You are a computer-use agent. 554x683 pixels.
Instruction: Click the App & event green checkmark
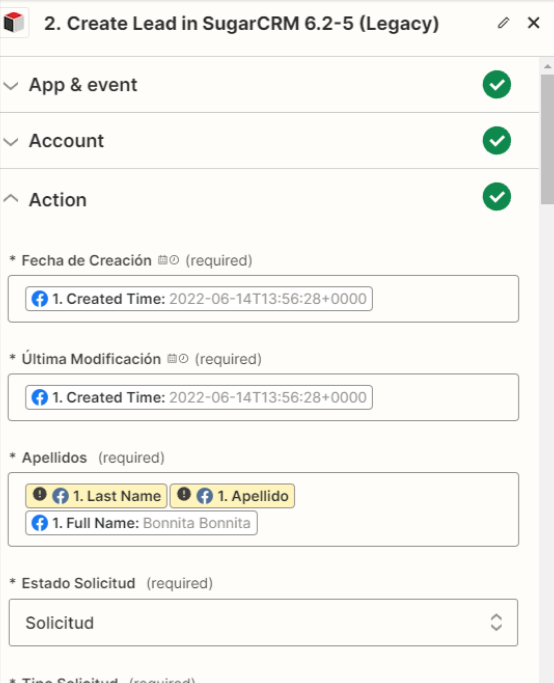[x=497, y=85]
